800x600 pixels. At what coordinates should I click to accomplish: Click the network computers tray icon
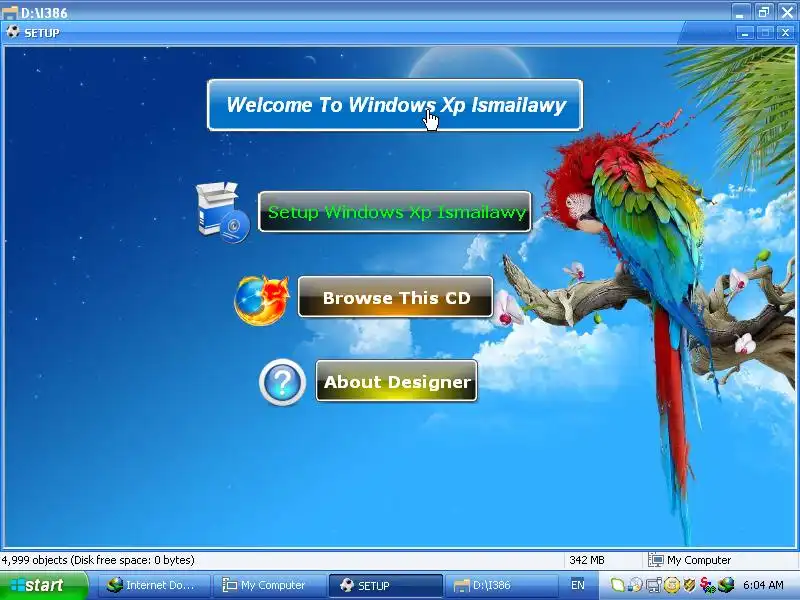coord(654,585)
